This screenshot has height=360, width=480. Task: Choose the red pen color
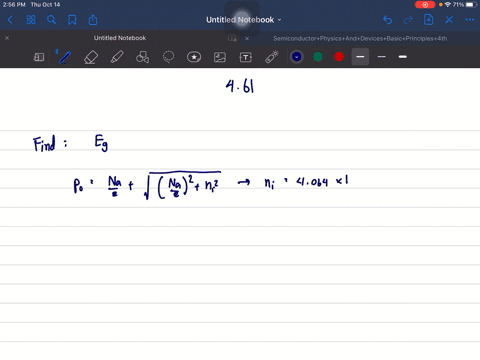[339, 57]
